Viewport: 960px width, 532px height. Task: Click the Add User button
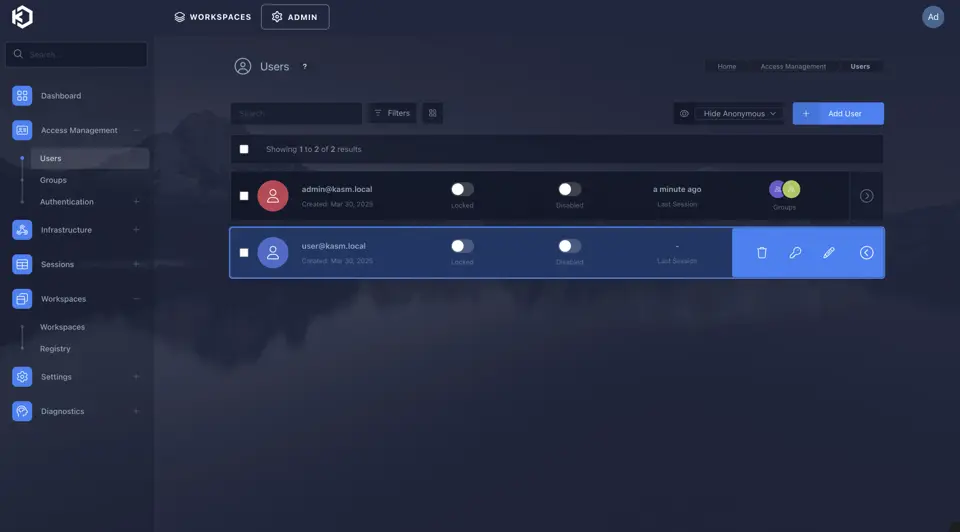(838, 113)
